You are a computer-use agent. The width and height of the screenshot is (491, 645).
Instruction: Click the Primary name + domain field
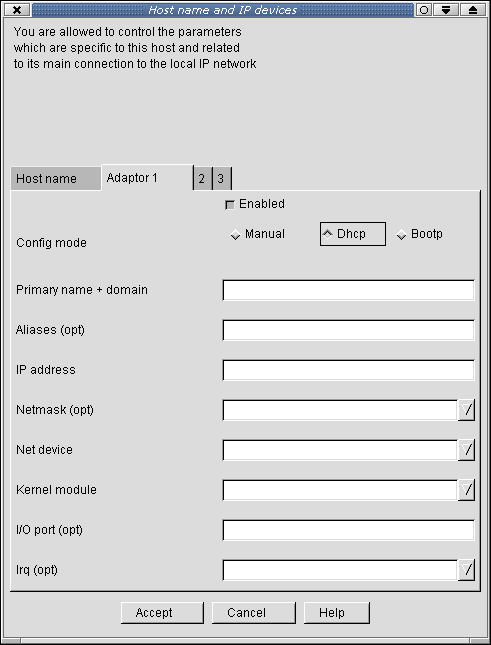pos(348,290)
